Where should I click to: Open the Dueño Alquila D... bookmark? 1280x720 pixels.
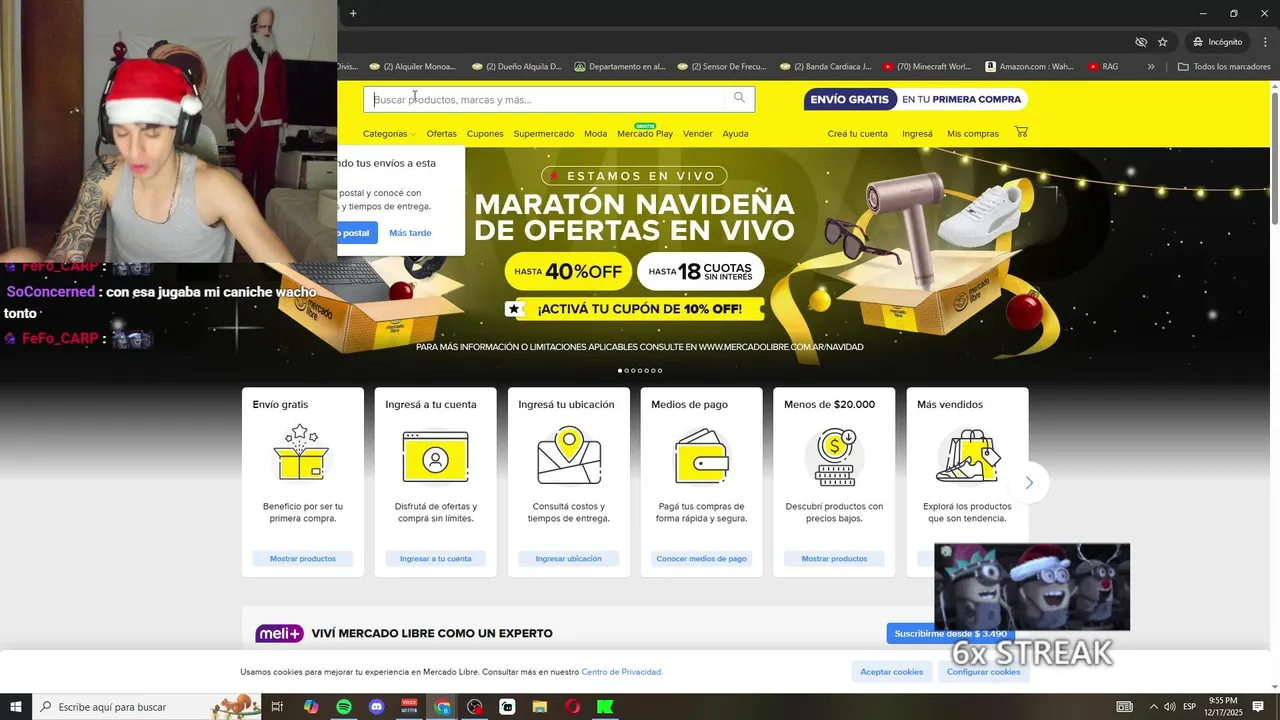point(515,67)
